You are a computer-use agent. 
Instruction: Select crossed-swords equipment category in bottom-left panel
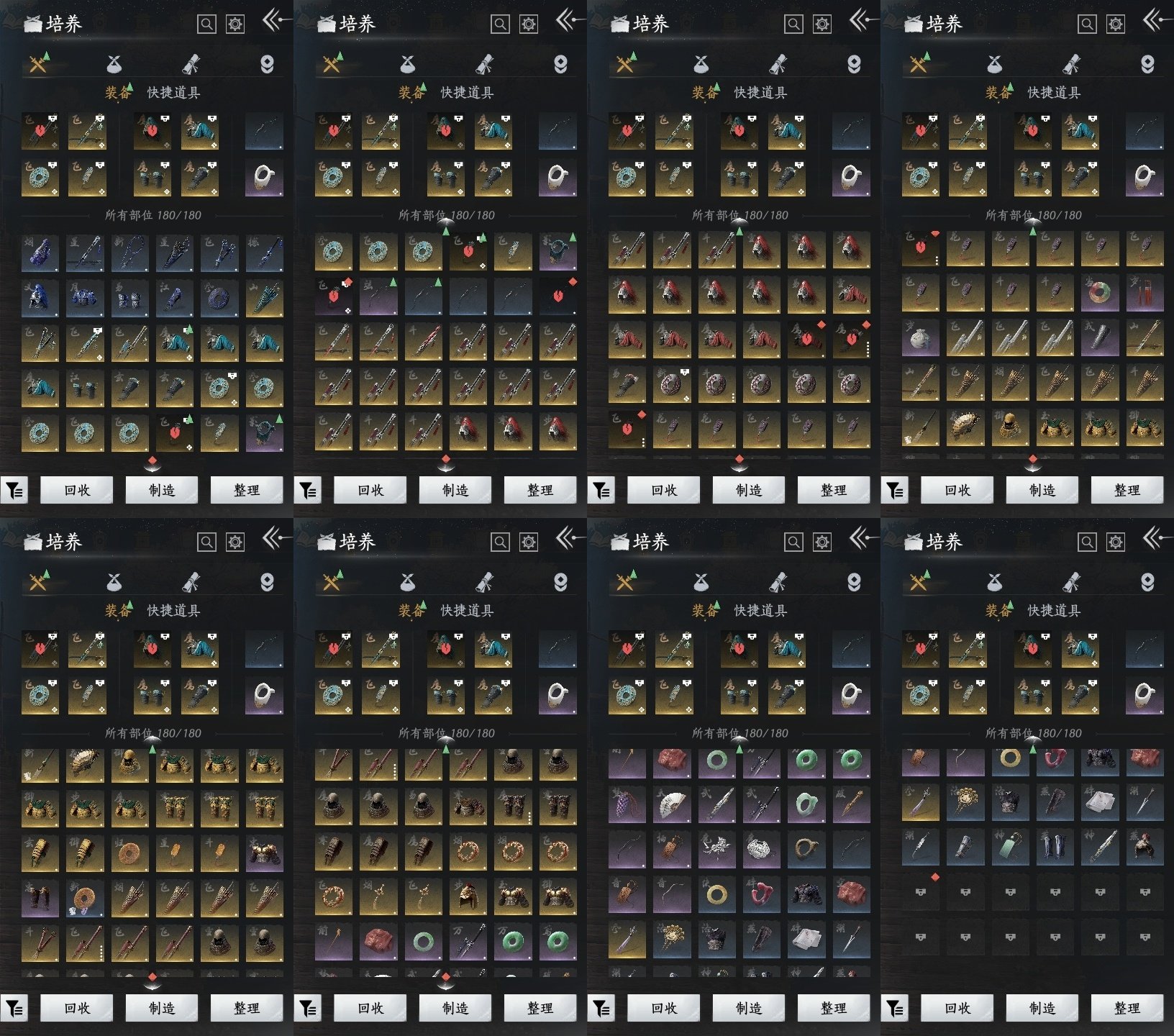(x=38, y=582)
